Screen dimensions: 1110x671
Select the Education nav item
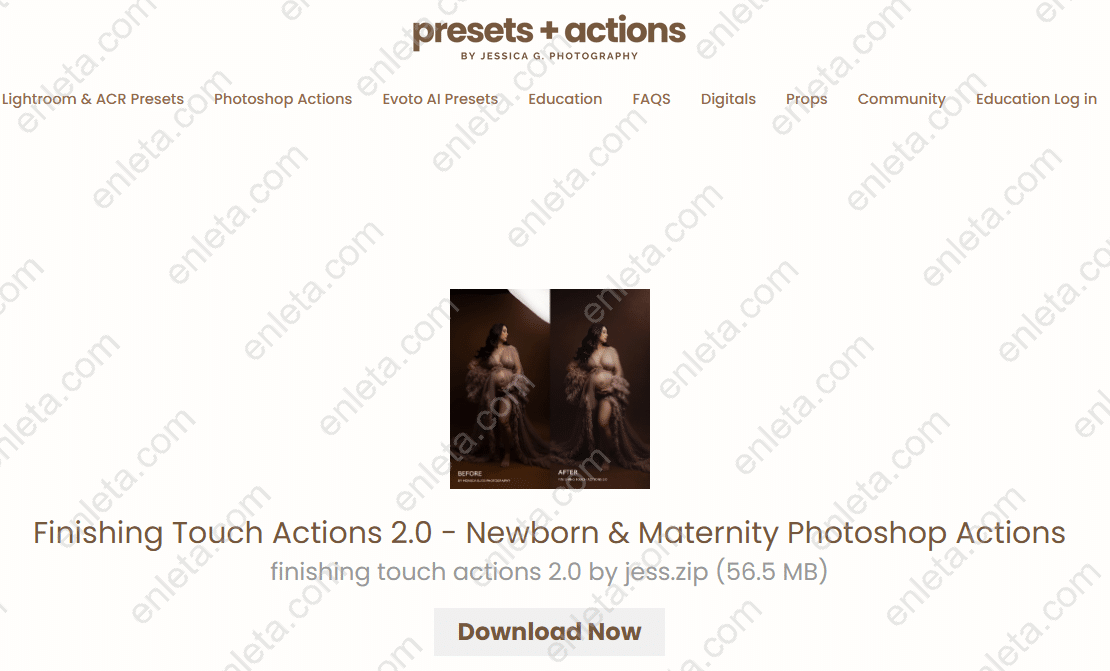click(565, 99)
